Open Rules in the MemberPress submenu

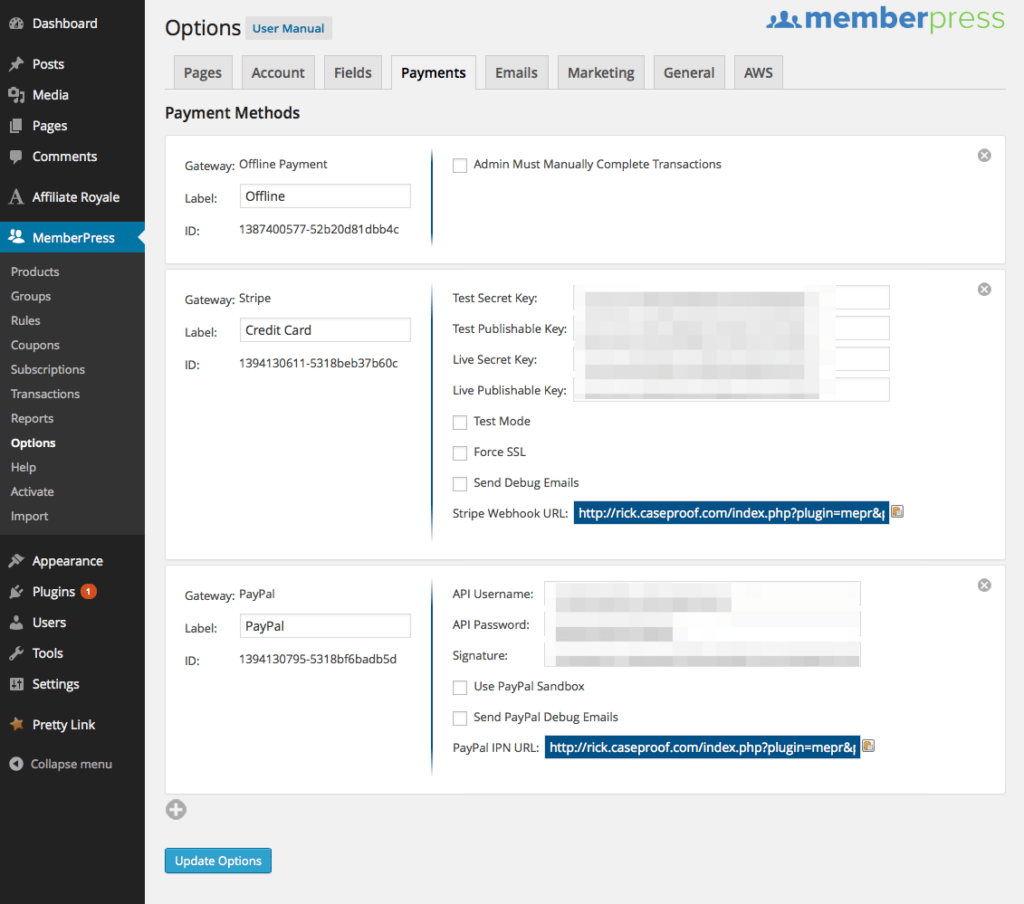coord(25,321)
